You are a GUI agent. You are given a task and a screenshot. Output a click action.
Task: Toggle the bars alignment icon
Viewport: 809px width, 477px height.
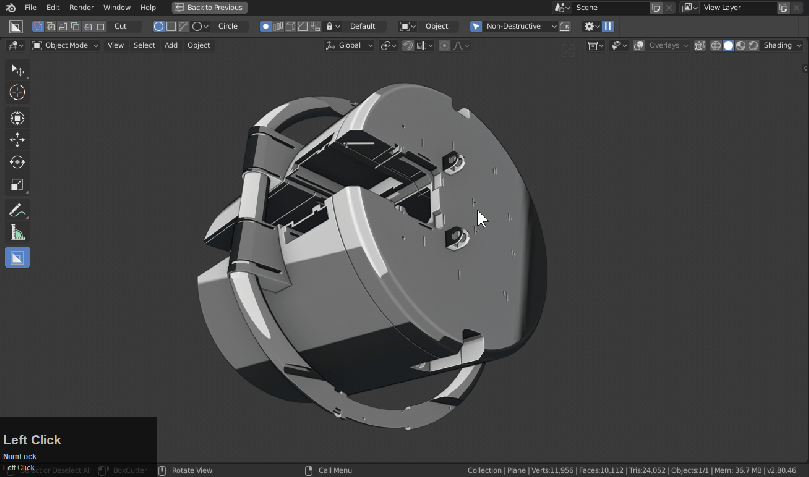point(278,26)
